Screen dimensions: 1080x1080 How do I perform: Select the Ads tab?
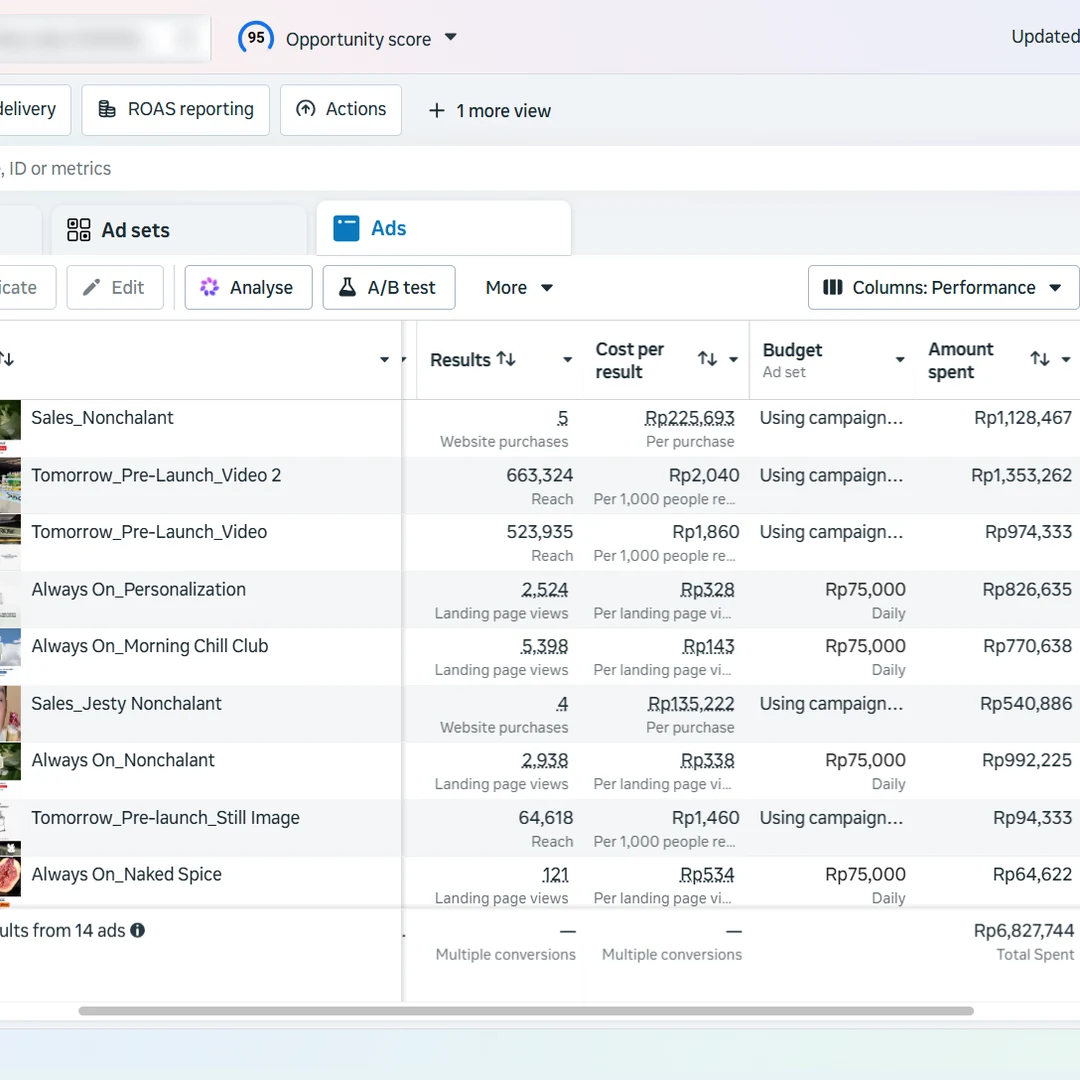(444, 229)
